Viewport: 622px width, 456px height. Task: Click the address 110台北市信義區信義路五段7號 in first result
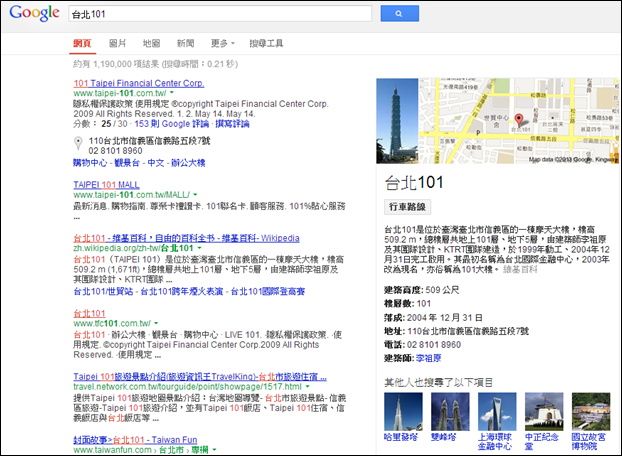(x=149, y=141)
